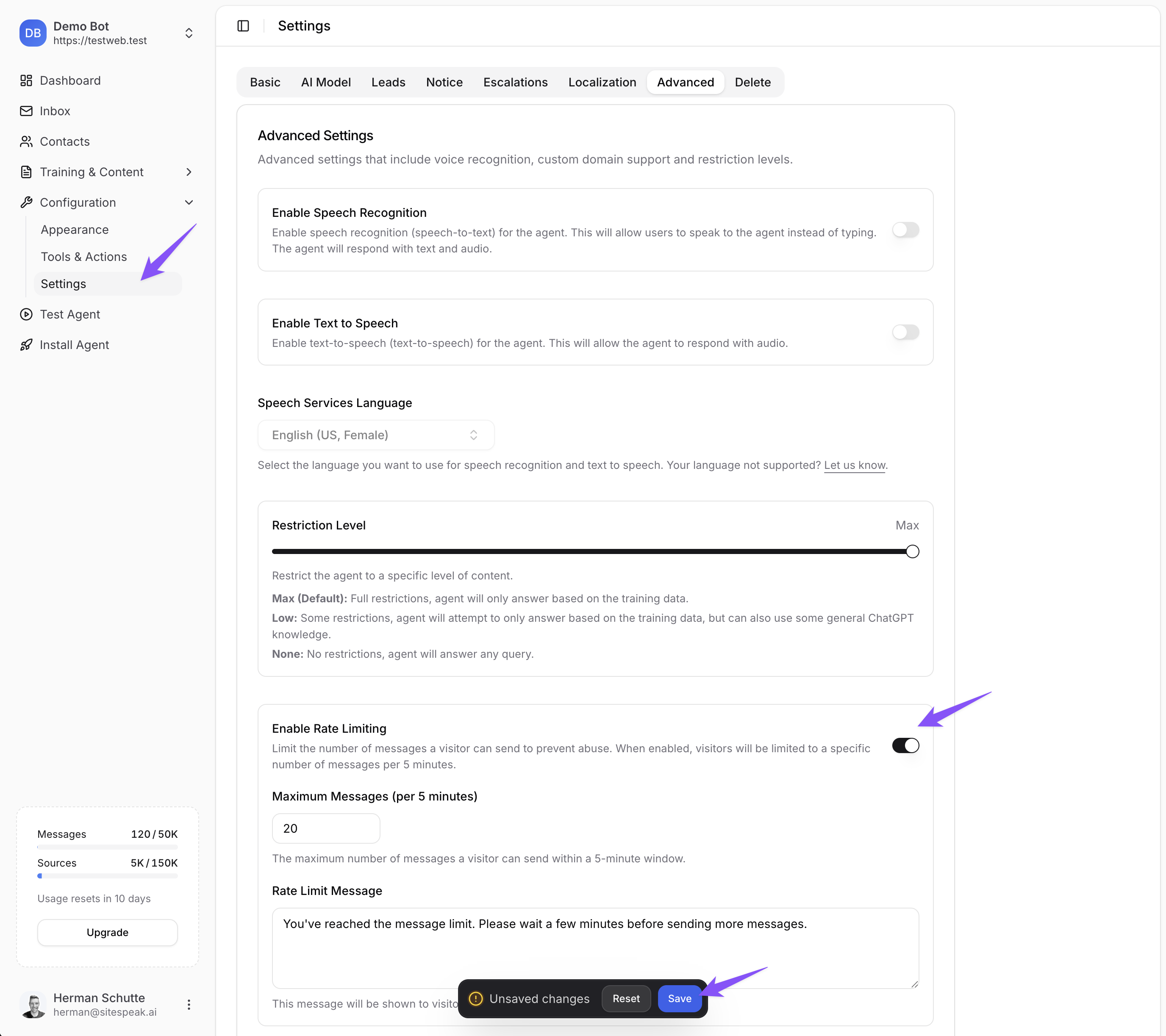Open Dashboard via its grid icon
The image size is (1166, 1036).
(x=26, y=80)
